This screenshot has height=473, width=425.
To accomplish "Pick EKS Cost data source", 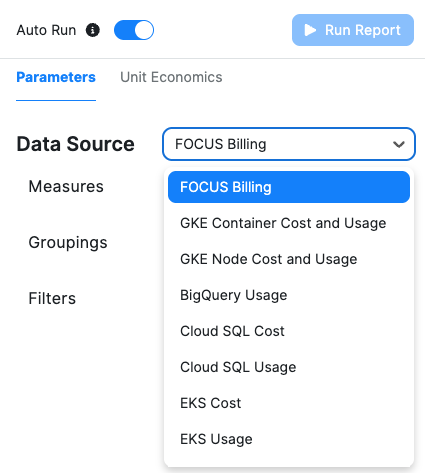I will [289, 403].
